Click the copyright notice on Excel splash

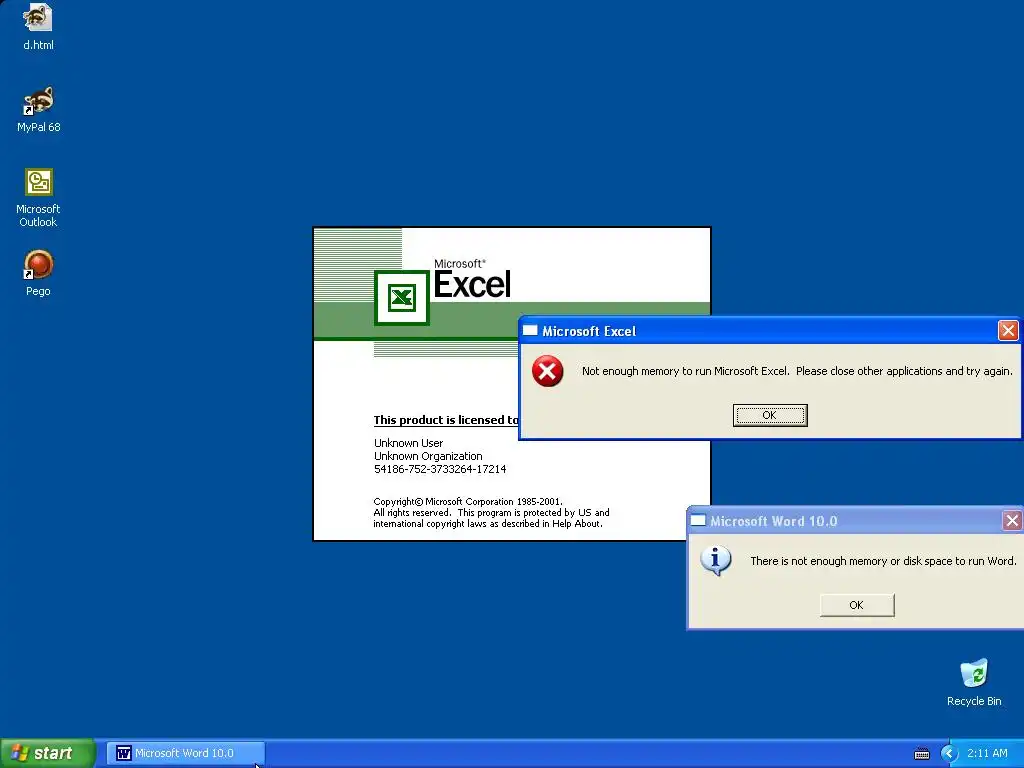[491, 513]
